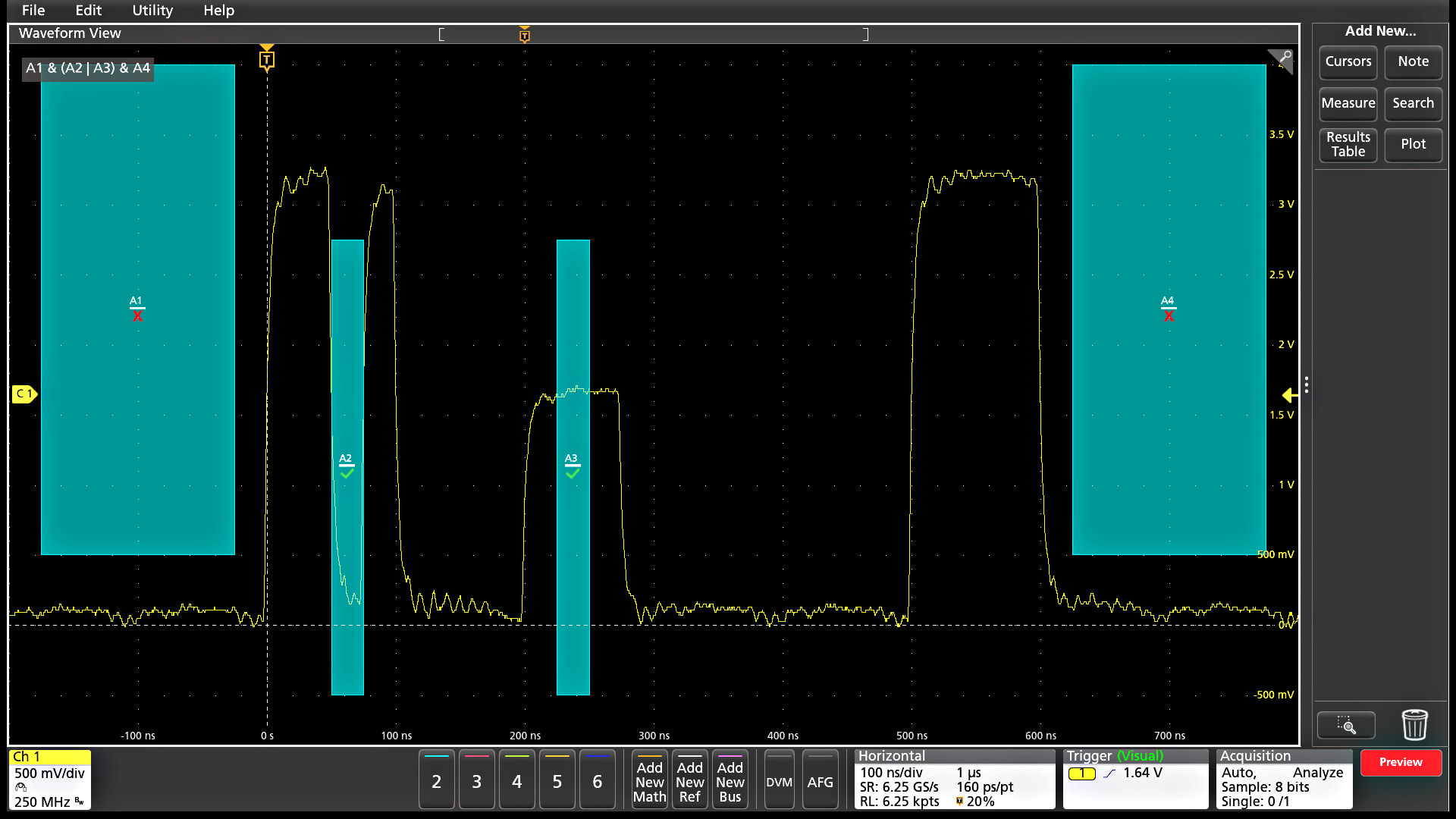
Task: Select the trigger position T marker
Action: [266, 59]
